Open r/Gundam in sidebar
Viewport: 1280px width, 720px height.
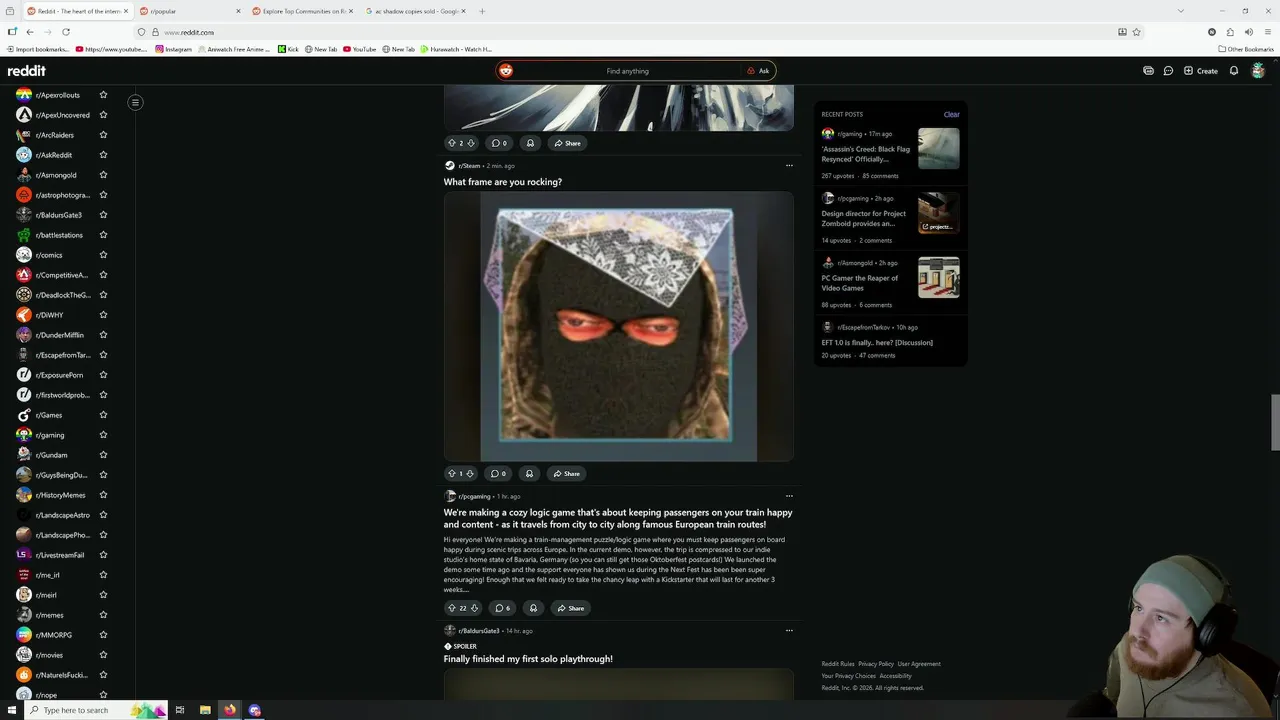(x=51, y=455)
